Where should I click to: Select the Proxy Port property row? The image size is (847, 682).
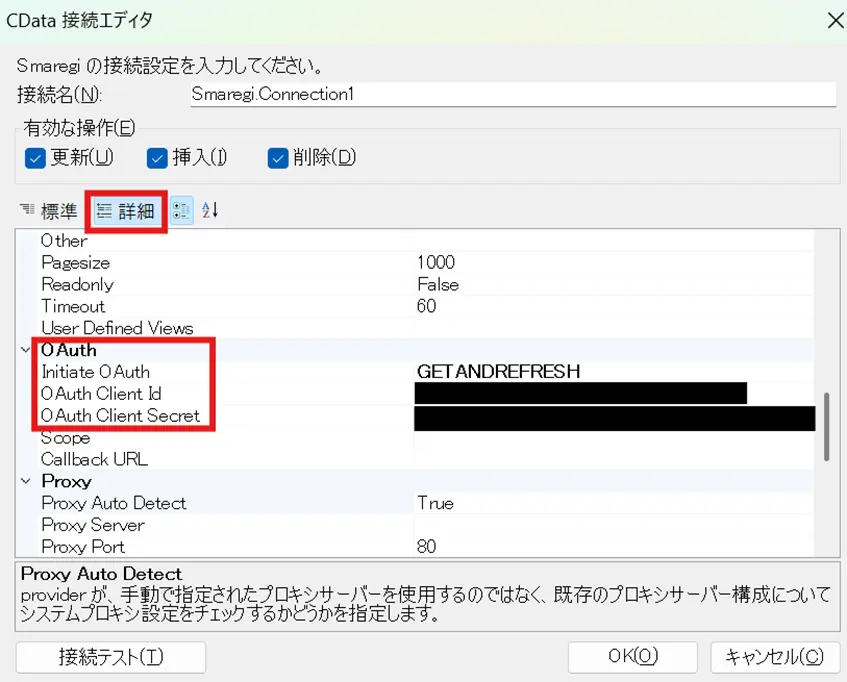[427, 546]
